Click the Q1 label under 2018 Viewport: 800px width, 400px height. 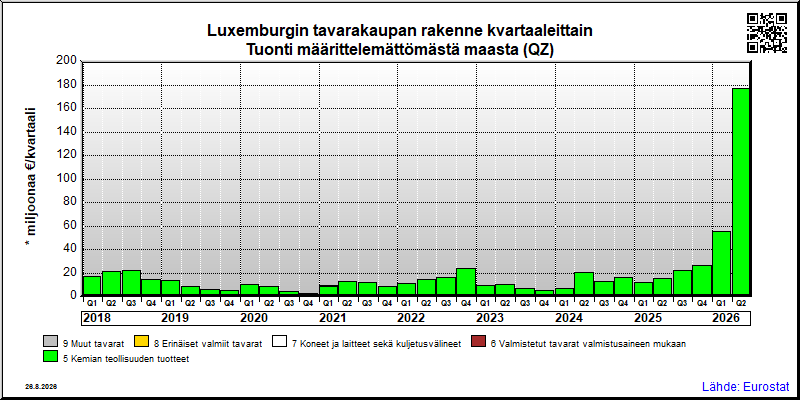(92, 303)
